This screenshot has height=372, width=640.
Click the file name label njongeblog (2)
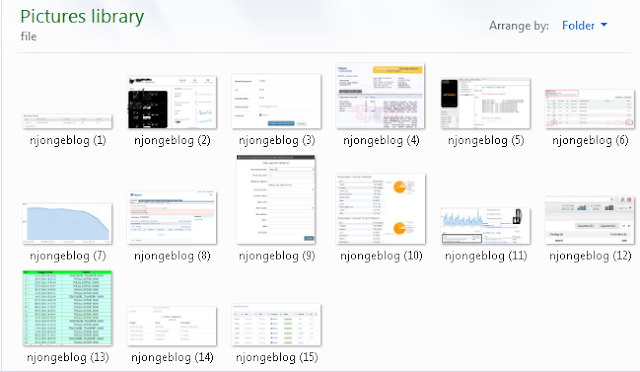172,141
